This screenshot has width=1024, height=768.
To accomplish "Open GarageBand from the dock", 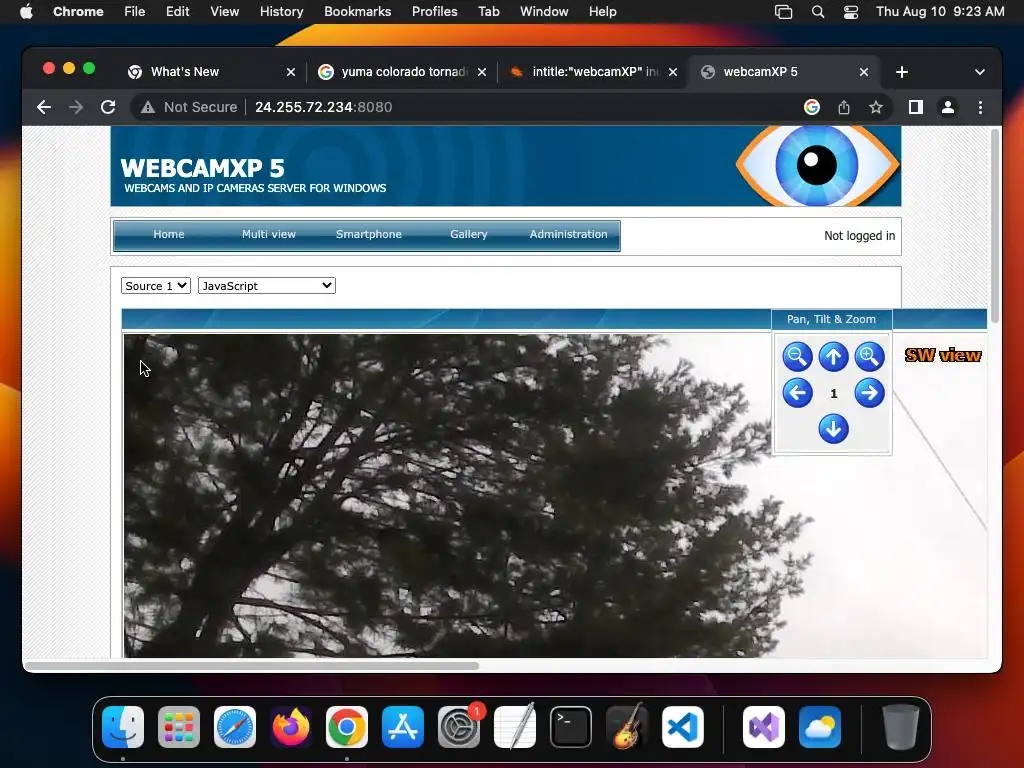I will tap(627, 727).
